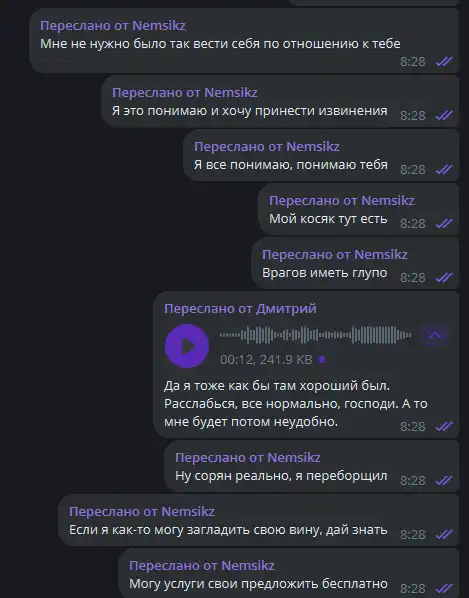The image size is (469, 598).
Task: Click Nemsikz name above 'Мой косяк тут есть'
Action: click(388, 201)
